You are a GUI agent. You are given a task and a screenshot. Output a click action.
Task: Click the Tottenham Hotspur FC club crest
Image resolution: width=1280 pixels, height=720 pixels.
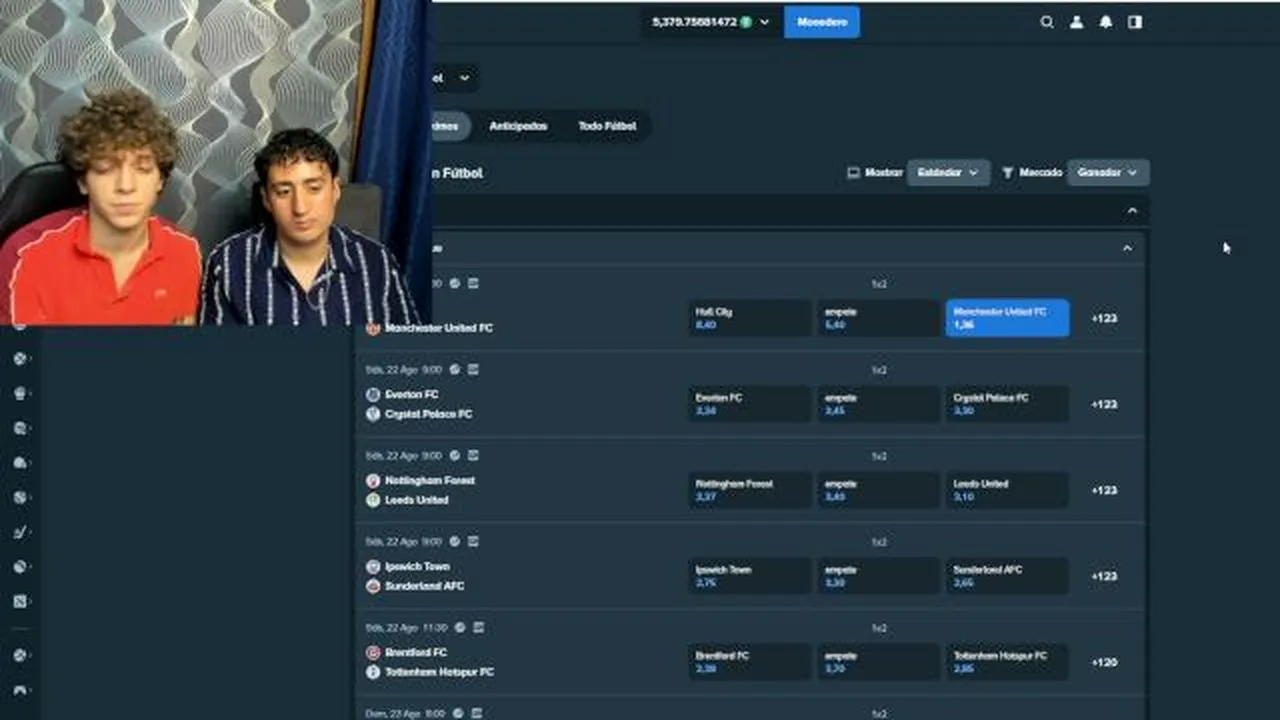click(x=373, y=672)
